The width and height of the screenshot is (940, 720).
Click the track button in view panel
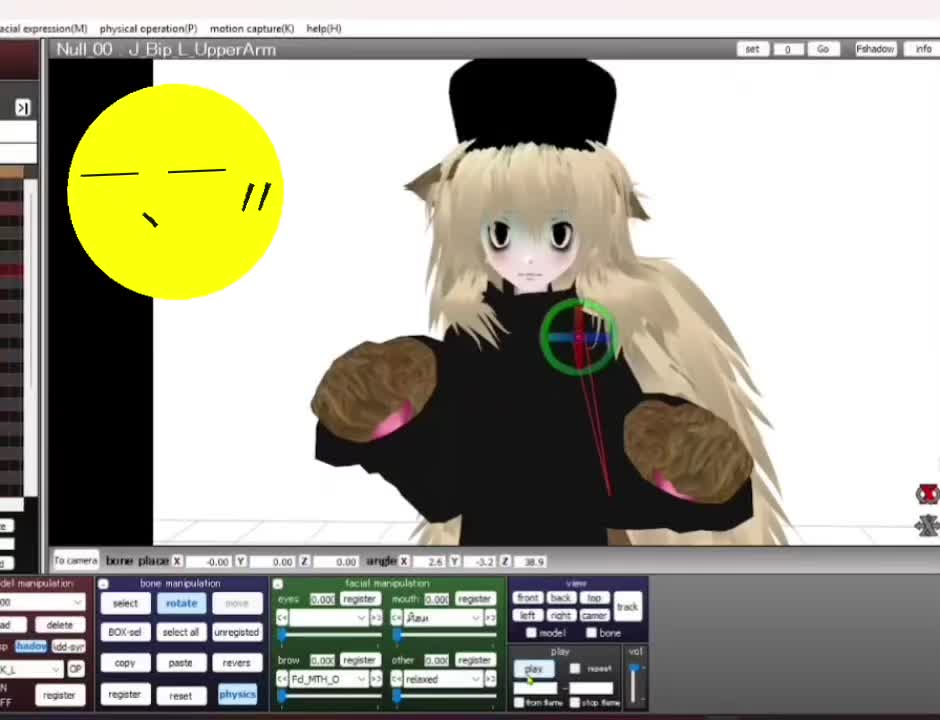click(x=627, y=607)
